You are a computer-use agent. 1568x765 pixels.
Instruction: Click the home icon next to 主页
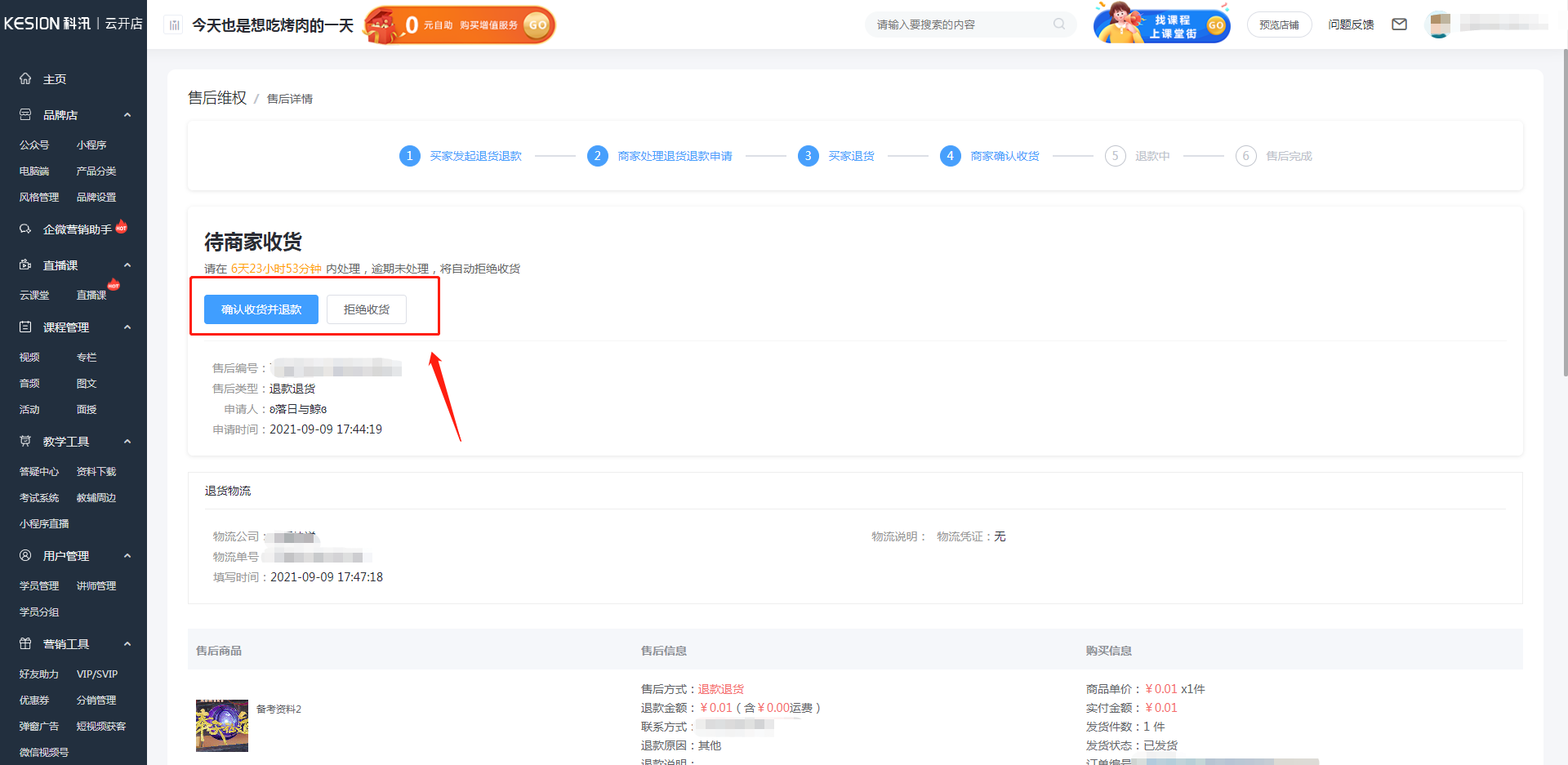click(x=25, y=79)
